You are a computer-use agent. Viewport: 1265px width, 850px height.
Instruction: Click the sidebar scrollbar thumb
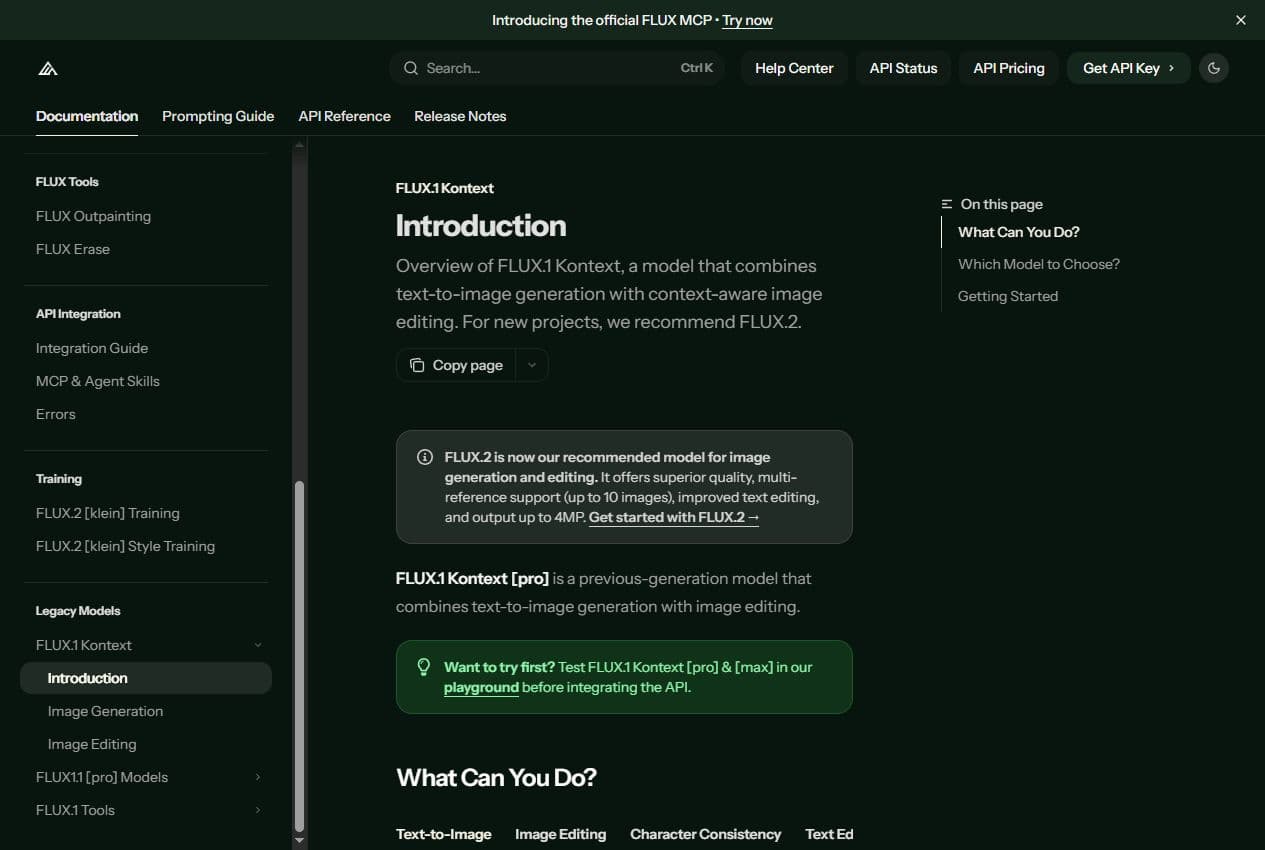point(298,656)
